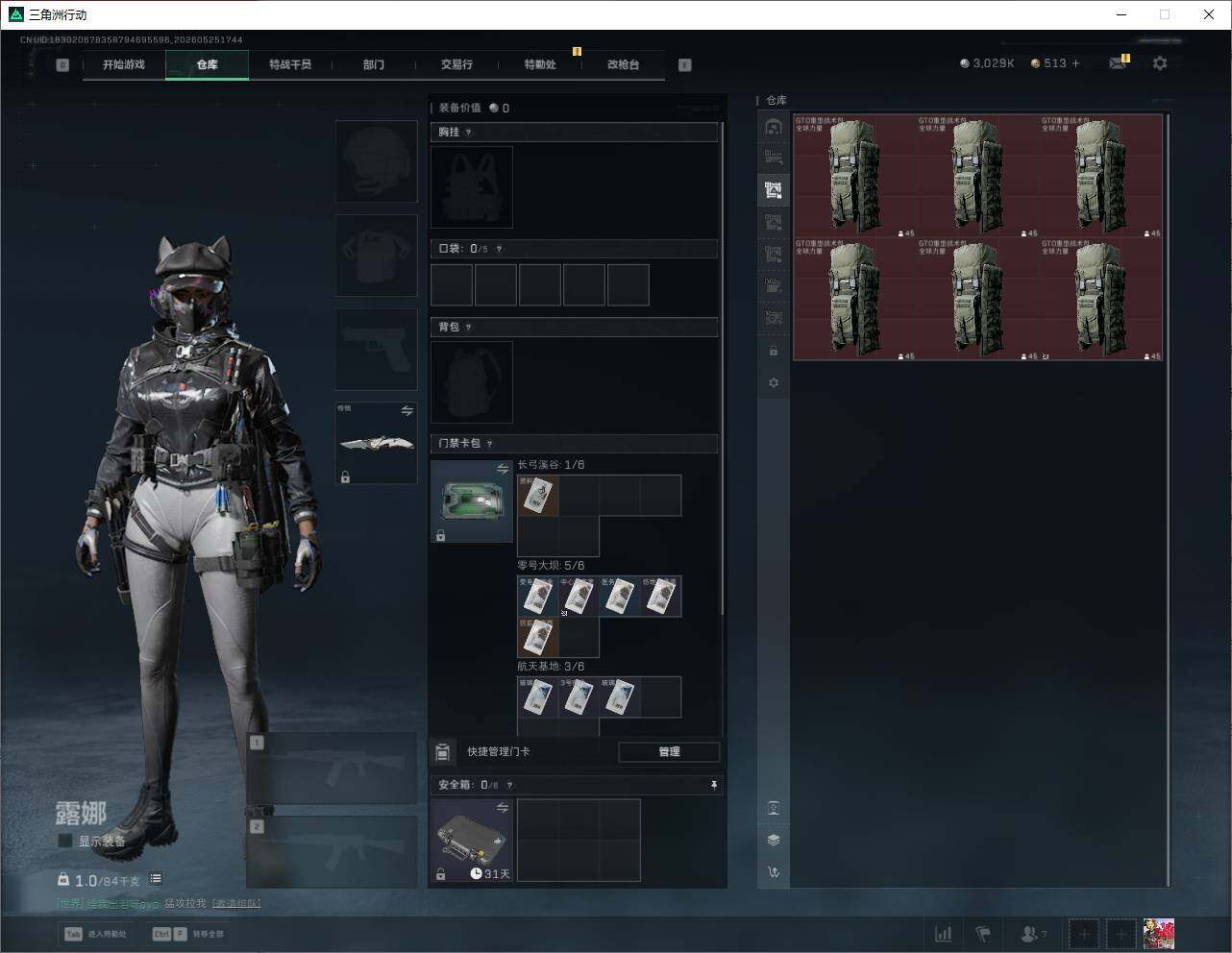The image size is (1232, 953).
Task: Click the help icon next to 胸挂
Action: (x=469, y=133)
